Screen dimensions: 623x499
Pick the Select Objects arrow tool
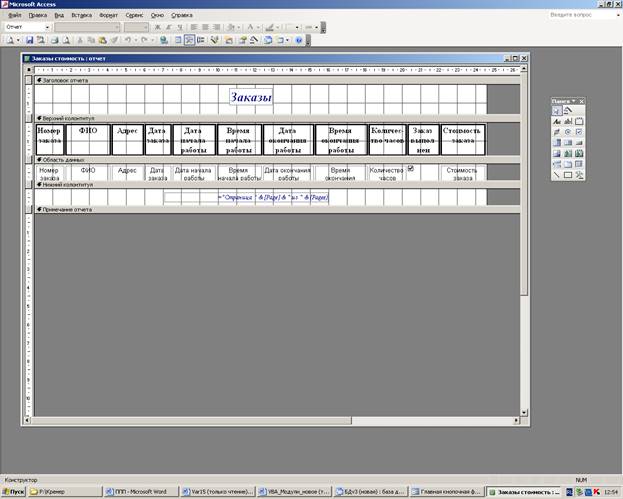pos(557,110)
